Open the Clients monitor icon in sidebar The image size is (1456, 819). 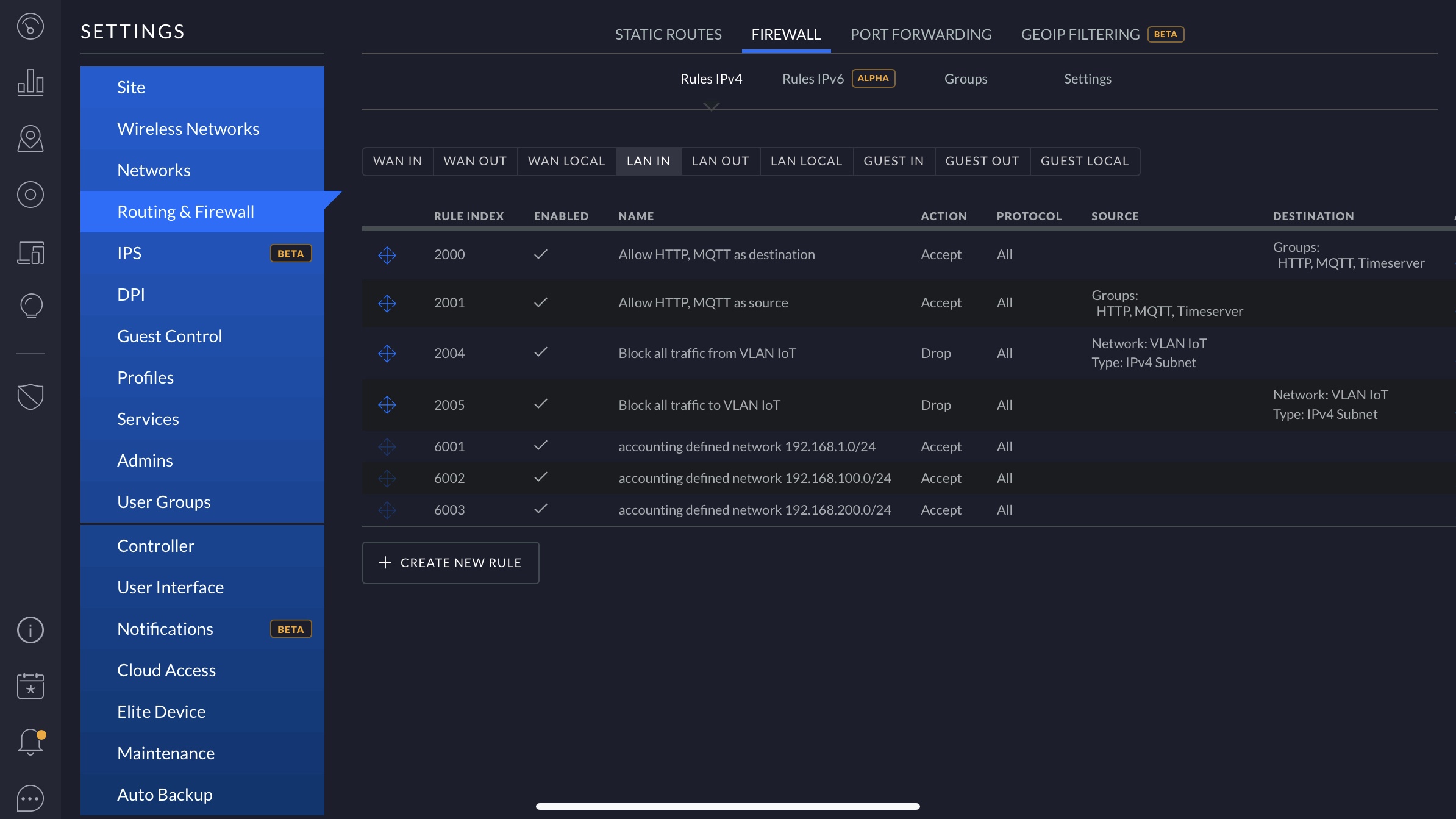point(30,252)
